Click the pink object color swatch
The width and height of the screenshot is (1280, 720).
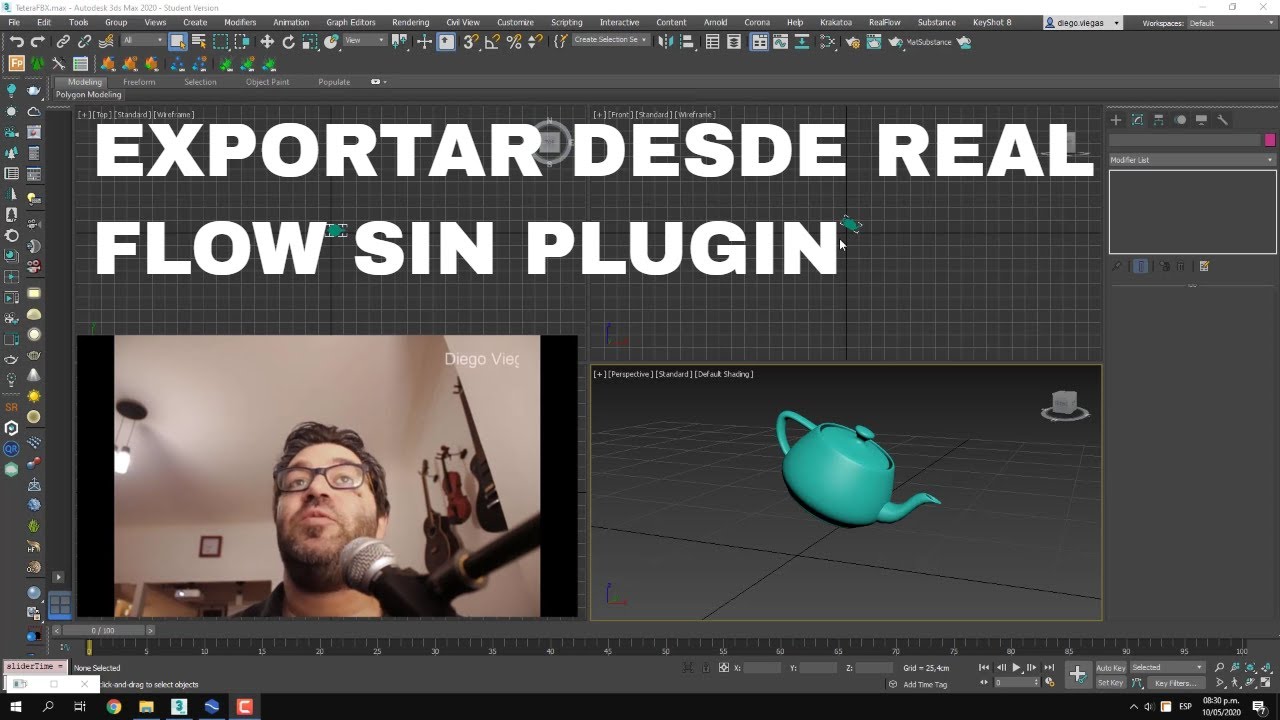[x=1270, y=140]
